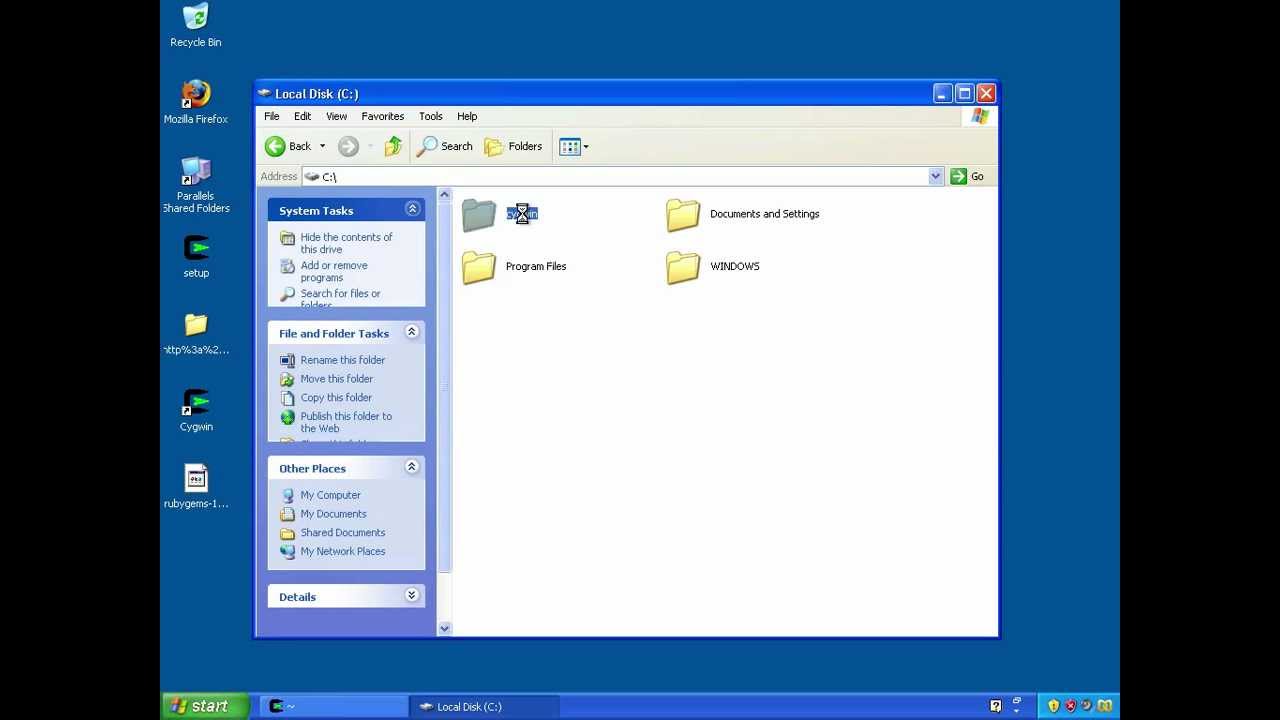Open My Computer from Other Places

(330, 495)
